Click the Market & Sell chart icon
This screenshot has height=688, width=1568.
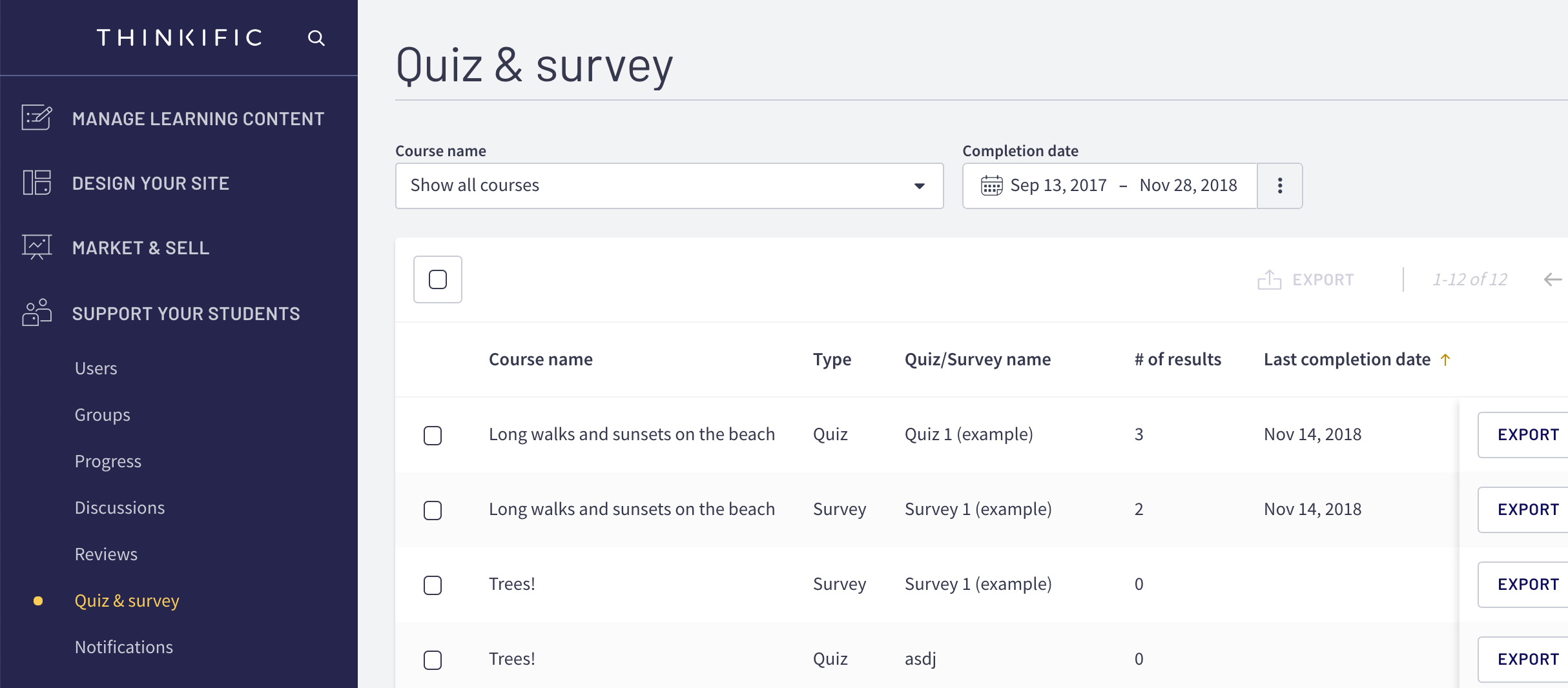pyautogui.click(x=37, y=247)
